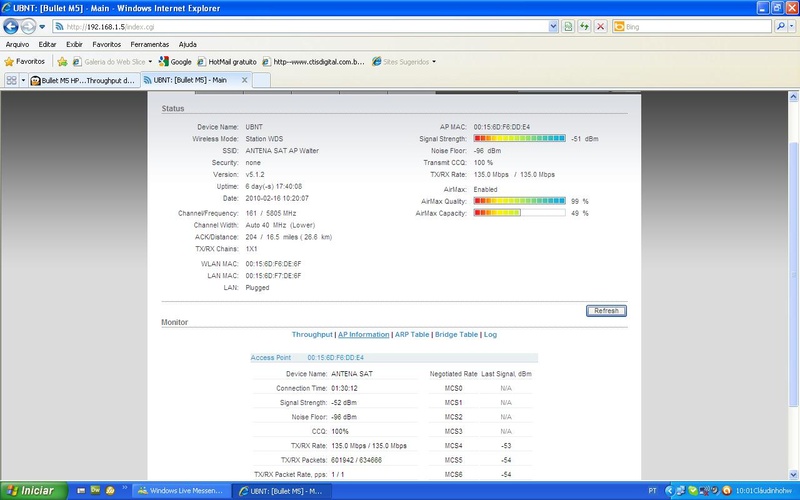The height and width of the screenshot is (500, 800).
Task: Click the TX/RX Packets value 601942 / 634666
Action: 356,460
